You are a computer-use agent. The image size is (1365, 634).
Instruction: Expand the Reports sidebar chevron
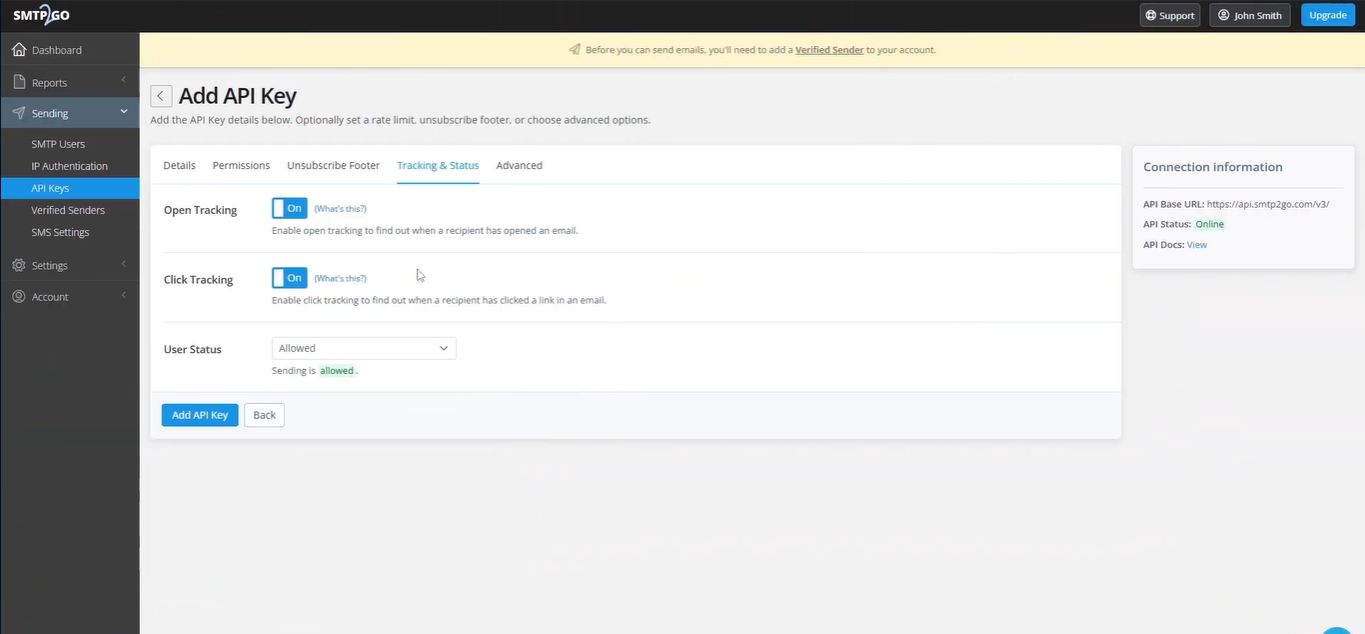tap(124, 81)
